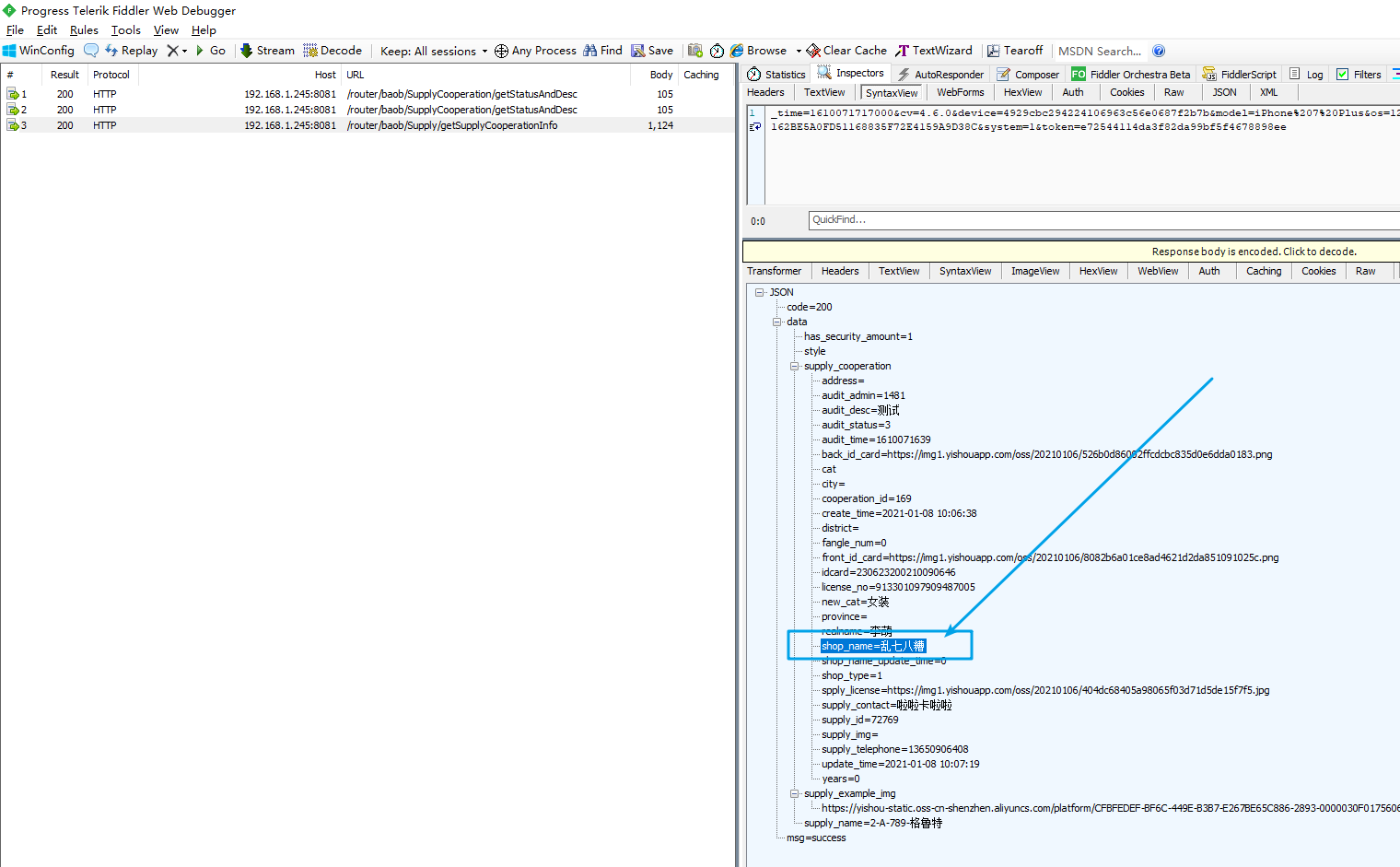Select session 1 getStatusAndDesc row
This screenshot has height=867, width=1400.
pyautogui.click(x=368, y=94)
